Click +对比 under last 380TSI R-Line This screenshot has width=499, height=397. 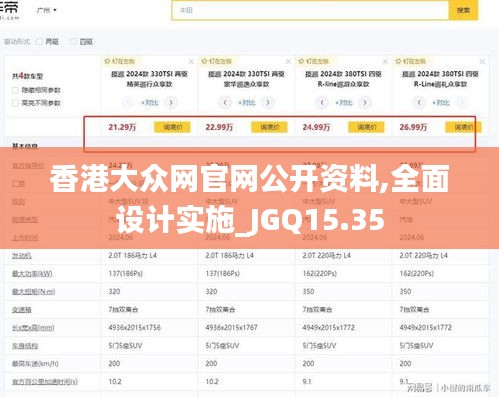441,103
